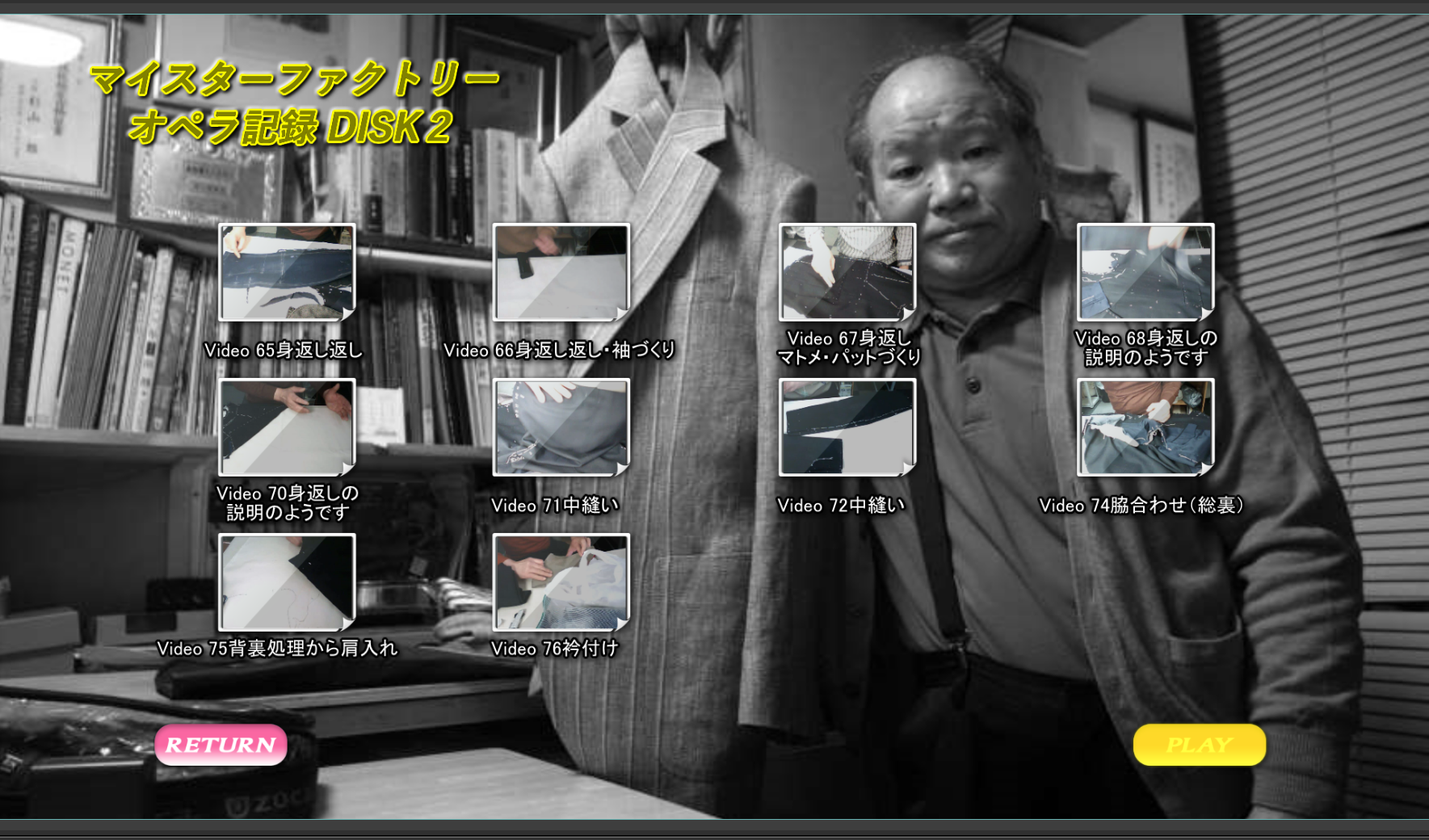Click the Video 76 thumbnail
Viewport: 1429px width, 840px height.
tap(561, 582)
